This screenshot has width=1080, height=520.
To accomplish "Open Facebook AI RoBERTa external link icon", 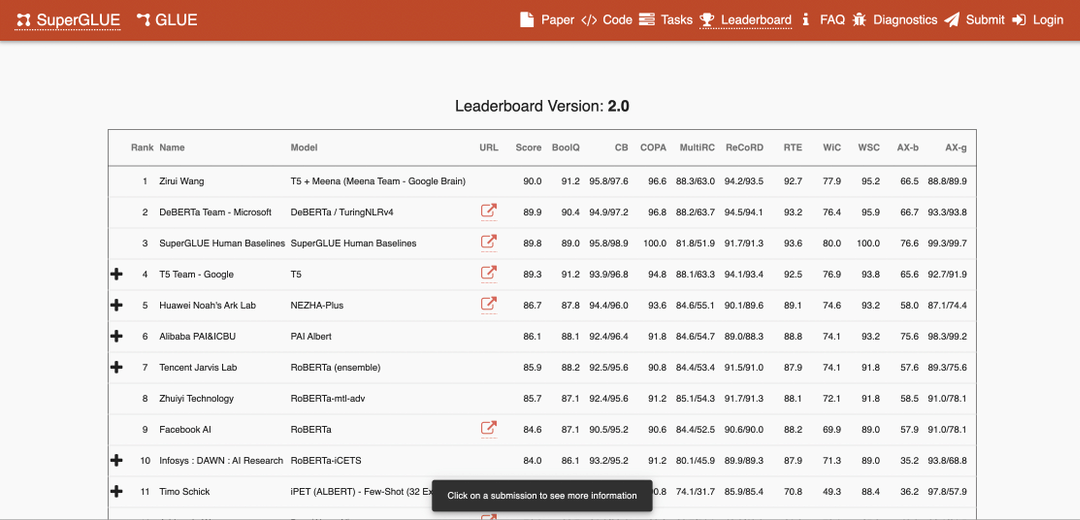I will [x=488, y=428].
